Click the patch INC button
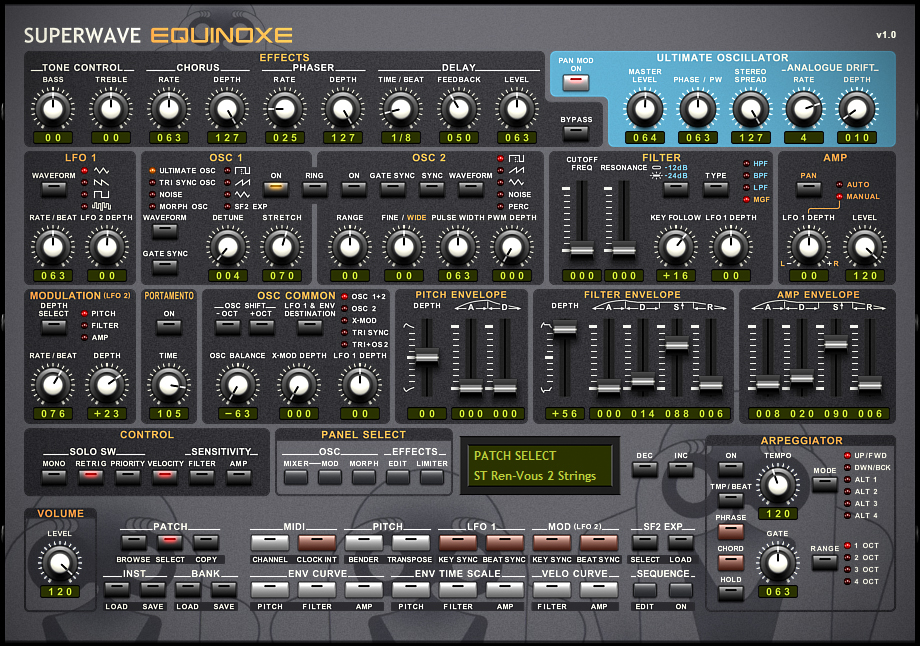Screen dimensions: 920x646 click(x=680, y=470)
